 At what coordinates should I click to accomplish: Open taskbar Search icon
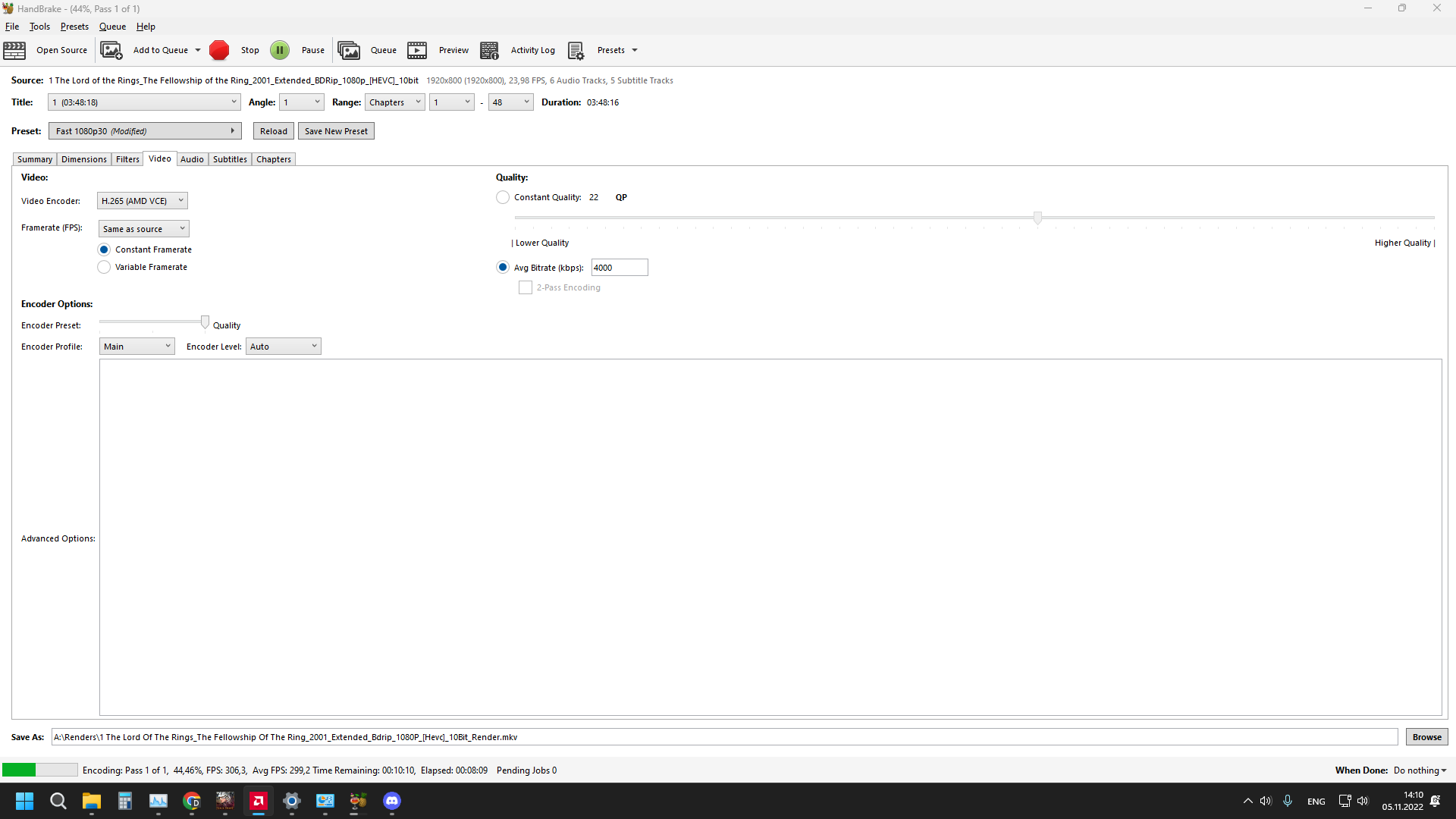[x=58, y=801]
